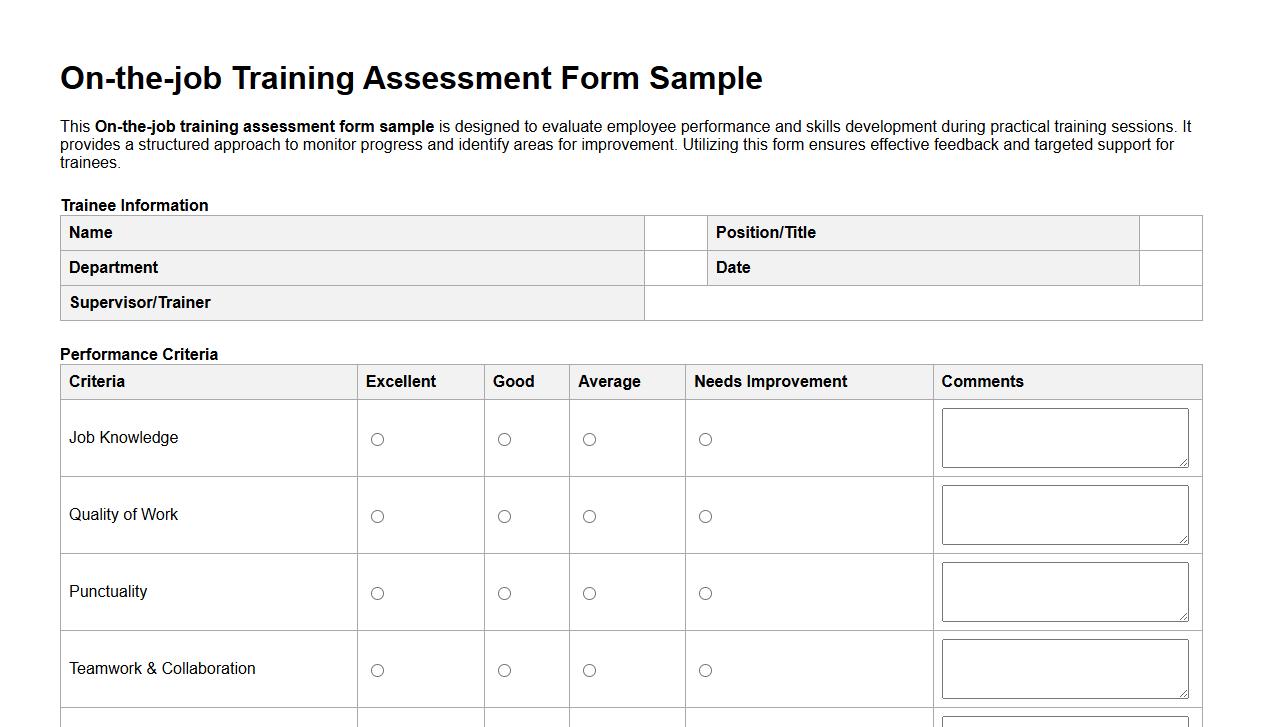The height and width of the screenshot is (727, 1263).
Task: Click the comments box for Punctuality
Action: [1064, 591]
